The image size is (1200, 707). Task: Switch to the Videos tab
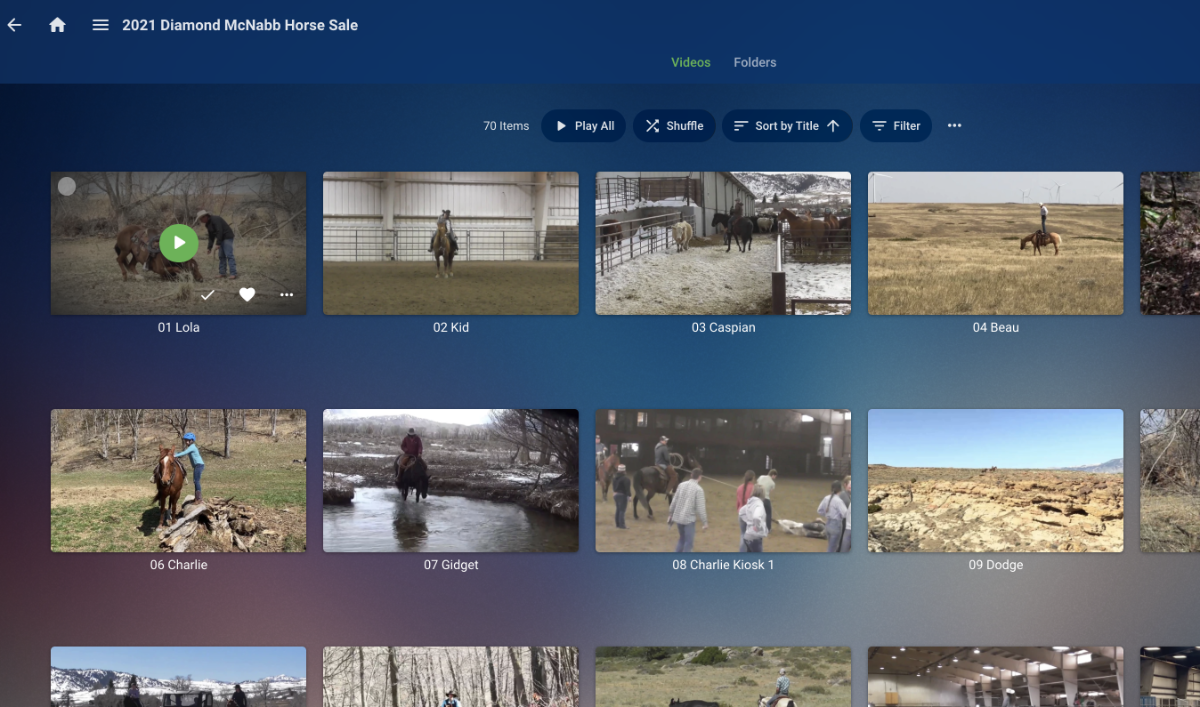coord(691,62)
